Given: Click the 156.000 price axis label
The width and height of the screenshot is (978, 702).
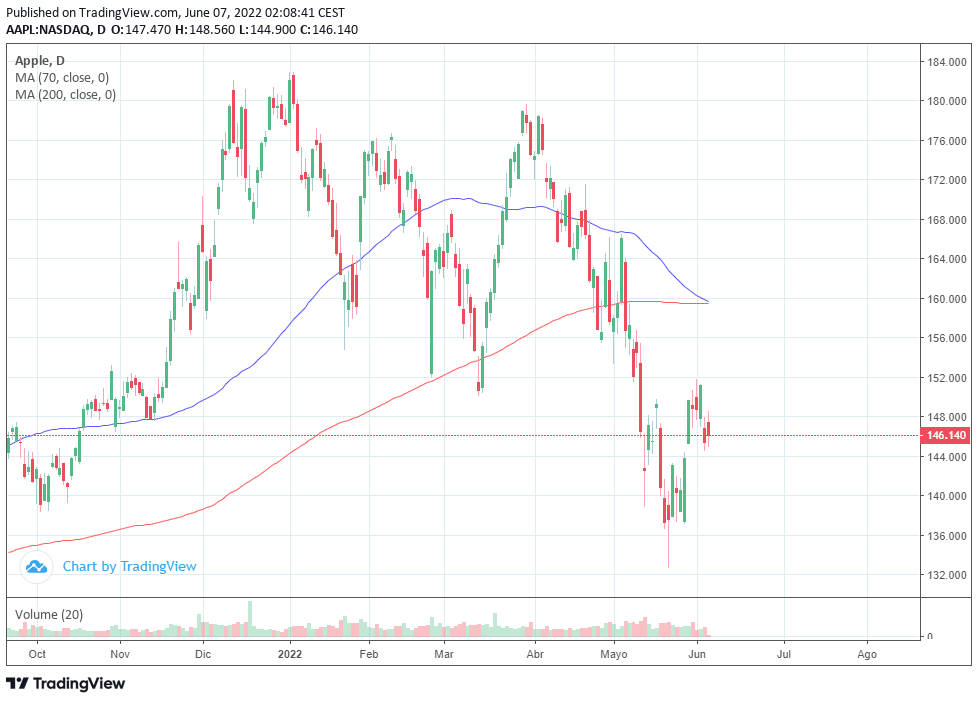Looking at the screenshot, I should (947, 338).
